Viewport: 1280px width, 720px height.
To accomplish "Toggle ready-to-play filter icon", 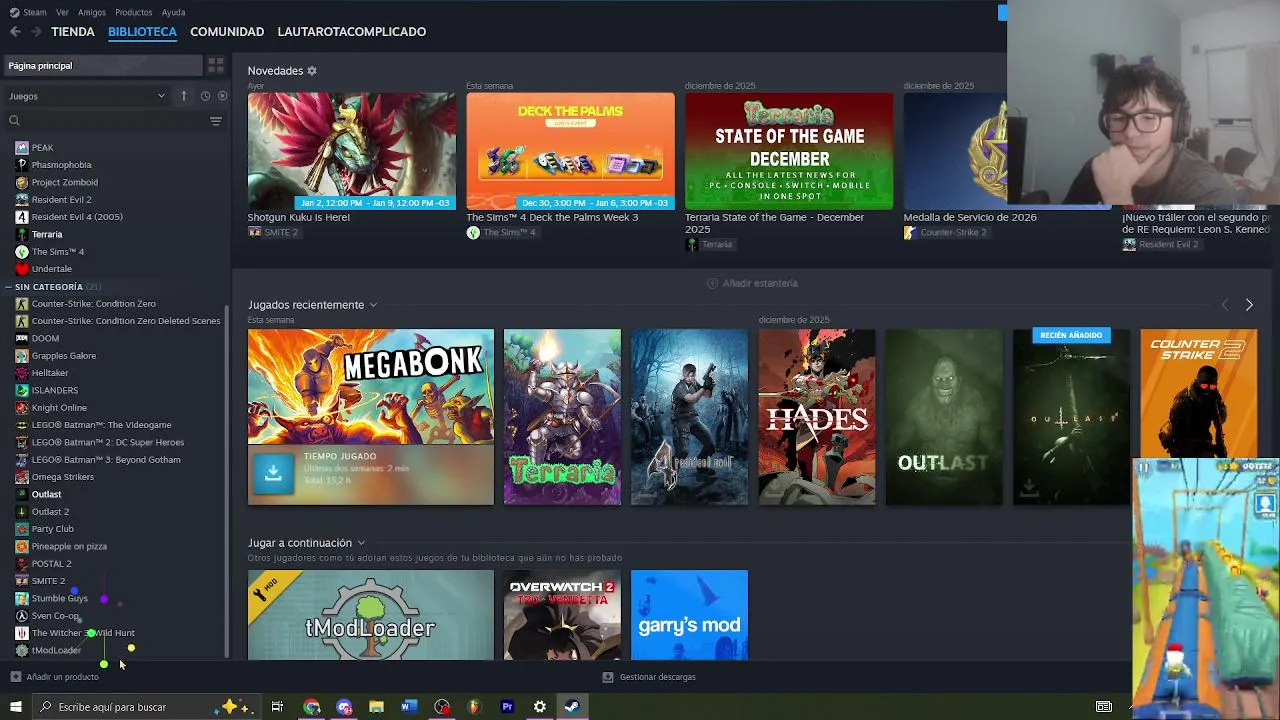I will coord(222,96).
